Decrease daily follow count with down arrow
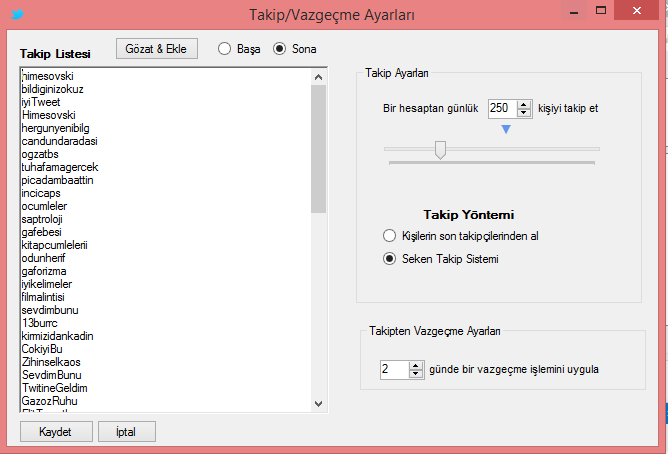668x454 pixels. (x=523, y=112)
